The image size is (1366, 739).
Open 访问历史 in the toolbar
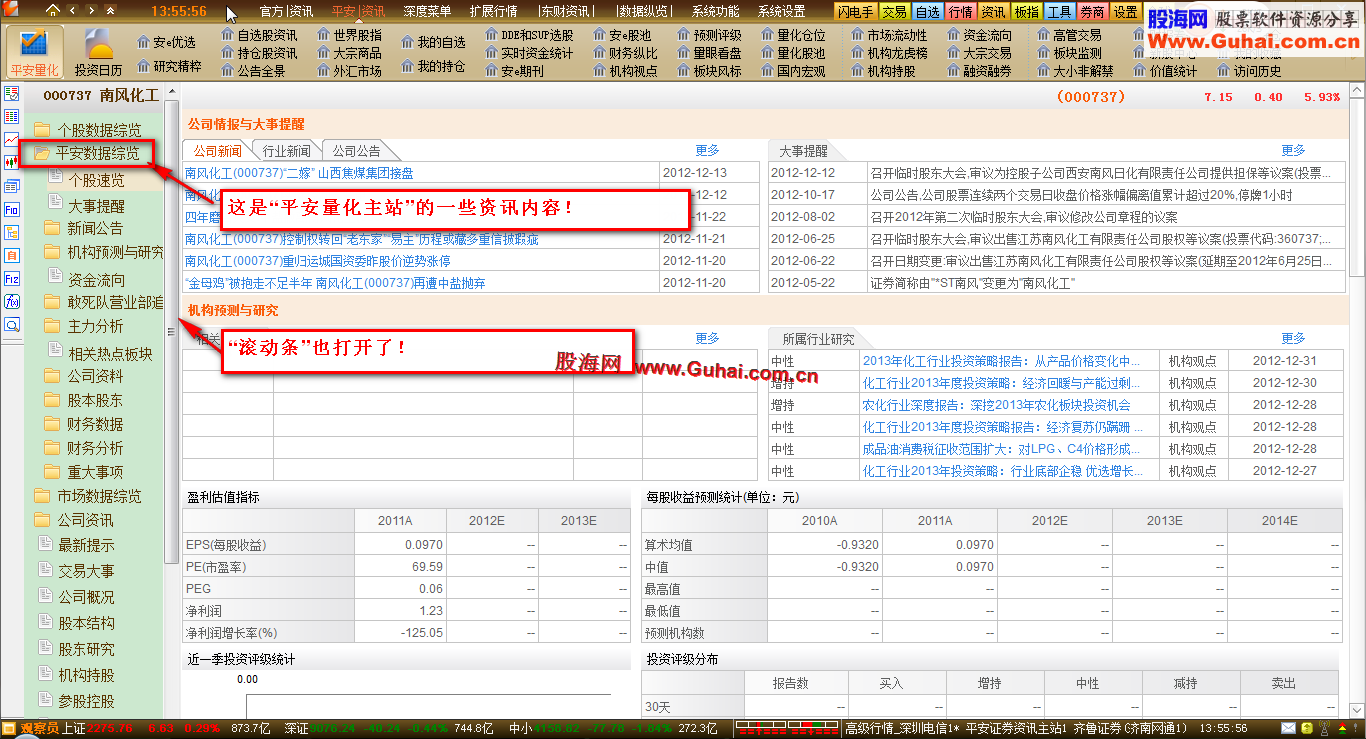(1249, 71)
